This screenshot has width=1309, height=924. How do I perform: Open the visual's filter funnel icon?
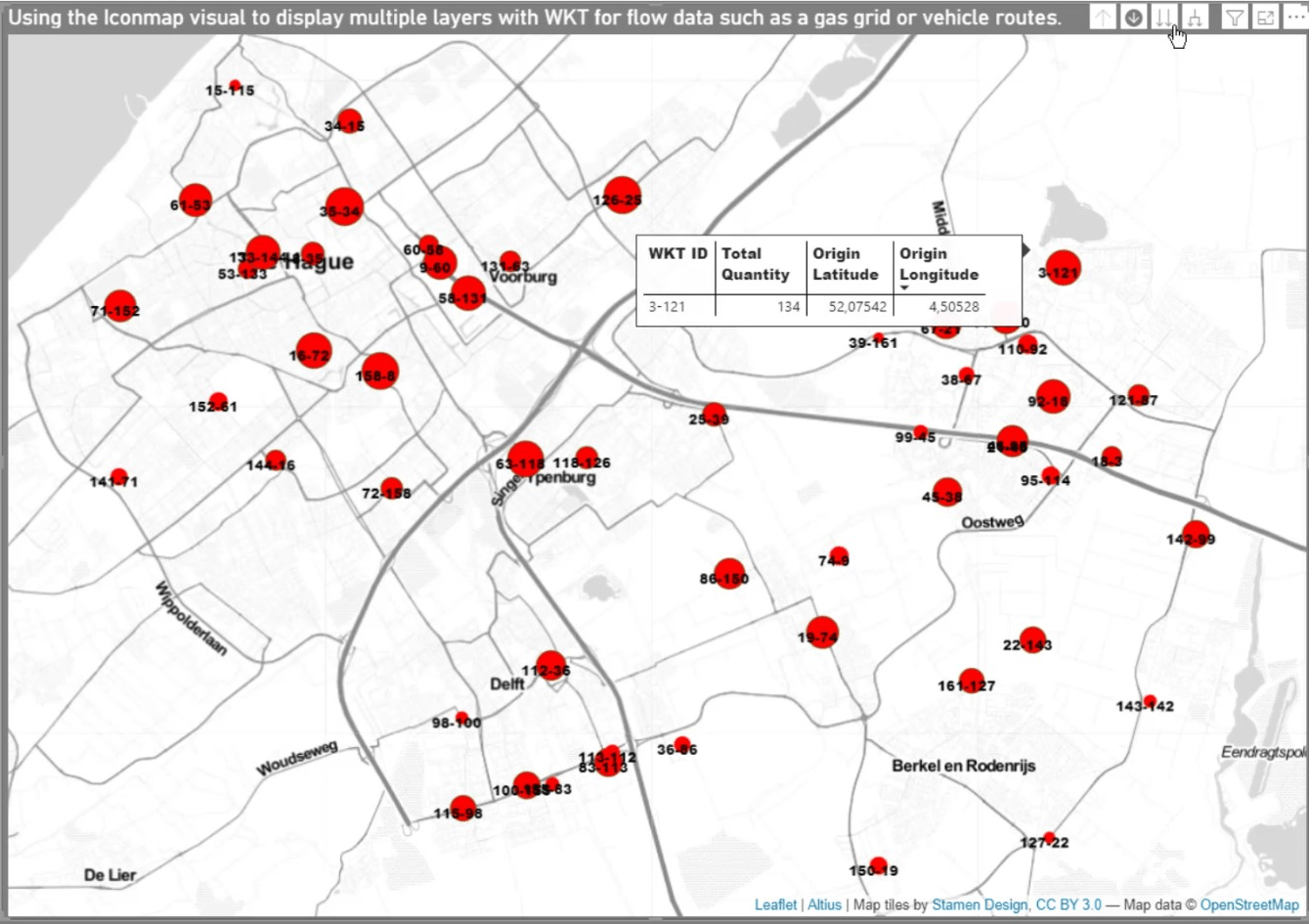(1235, 17)
